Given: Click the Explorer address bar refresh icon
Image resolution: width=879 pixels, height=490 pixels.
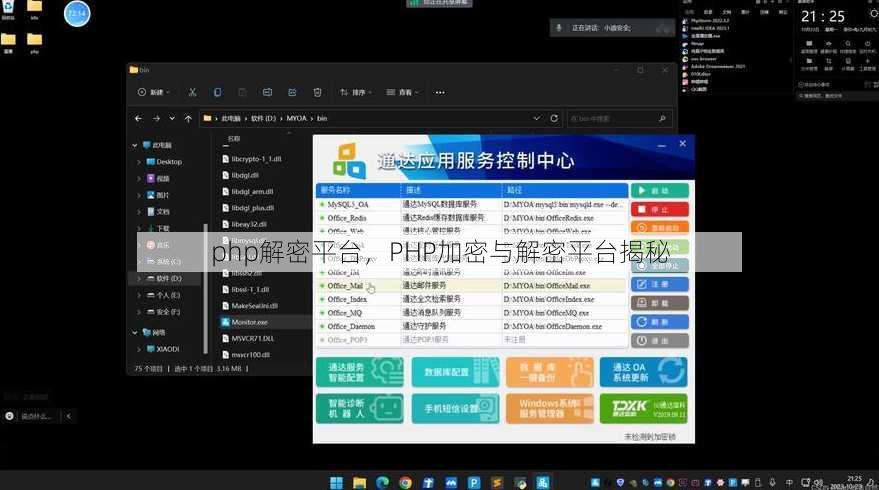Looking at the screenshot, I should pyautogui.click(x=554, y=119).
